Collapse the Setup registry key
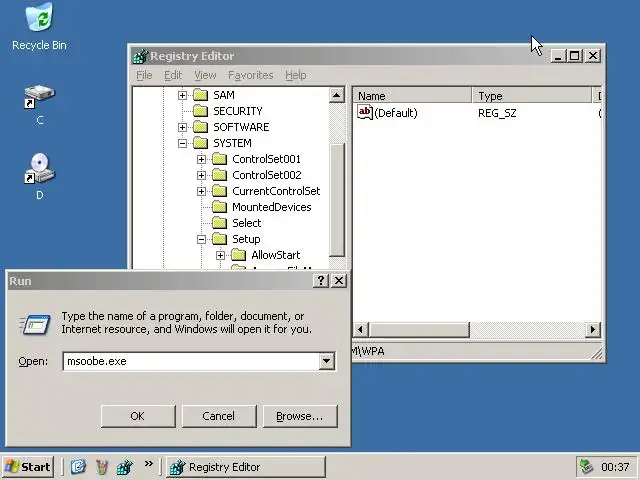Viewport: 640px width, 480px height. pyautogui.click(x=201, y=239)
